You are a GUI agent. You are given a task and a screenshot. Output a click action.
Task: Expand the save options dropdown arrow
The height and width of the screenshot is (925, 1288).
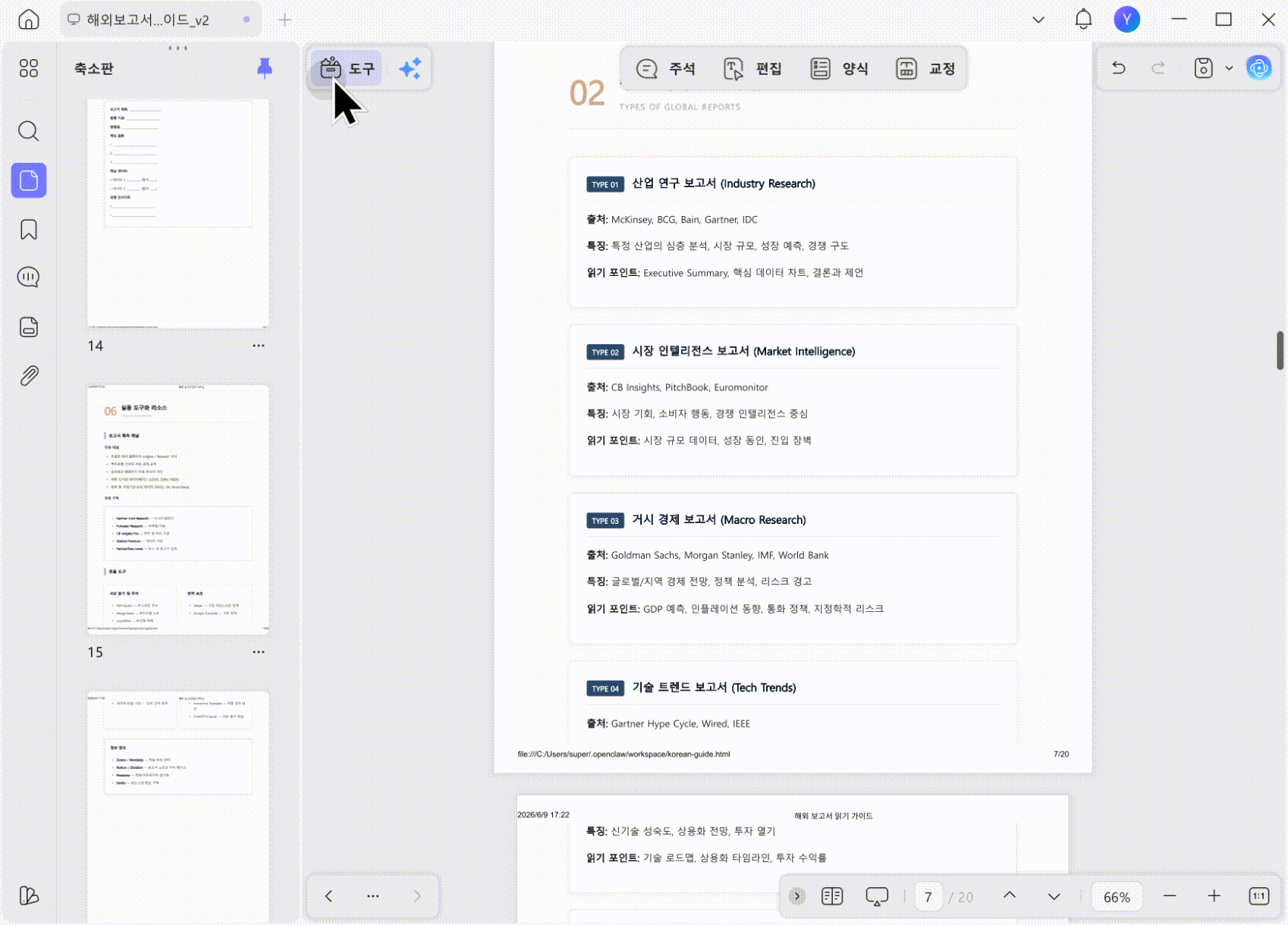(1229, 68)
